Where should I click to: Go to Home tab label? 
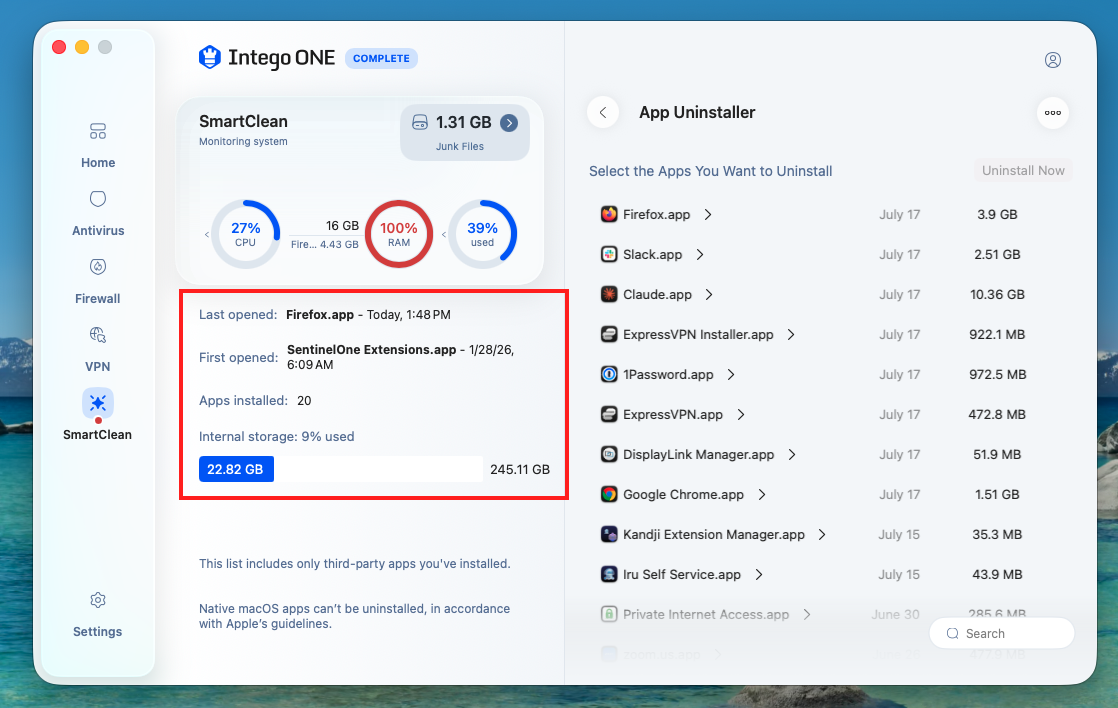(98, 163)
